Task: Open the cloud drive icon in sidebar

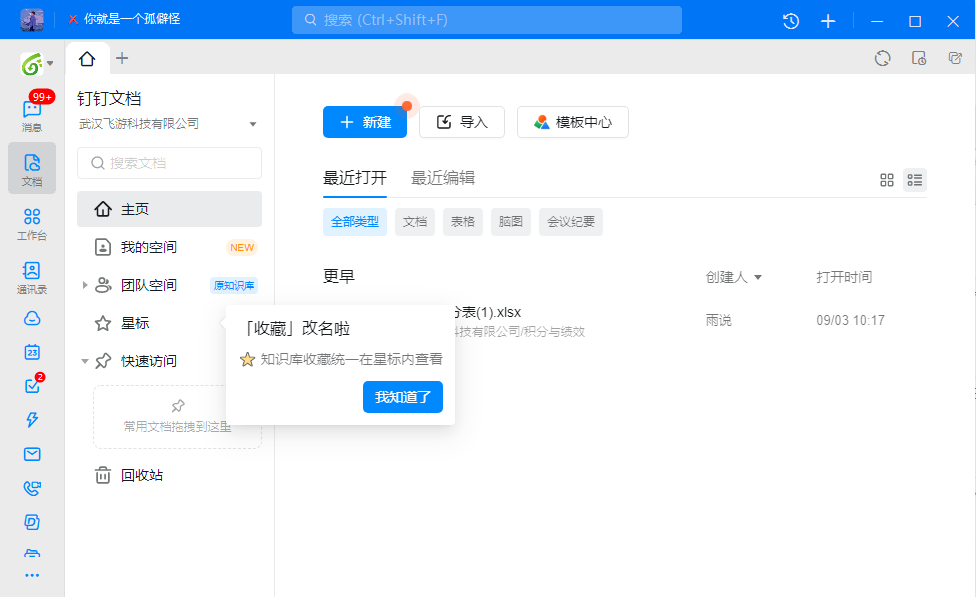Action: pyautogui.click(x=31, y=318)
